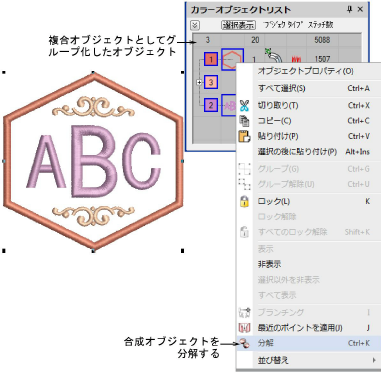Click the ABC lettering in the design

click(x=94, y=162)
